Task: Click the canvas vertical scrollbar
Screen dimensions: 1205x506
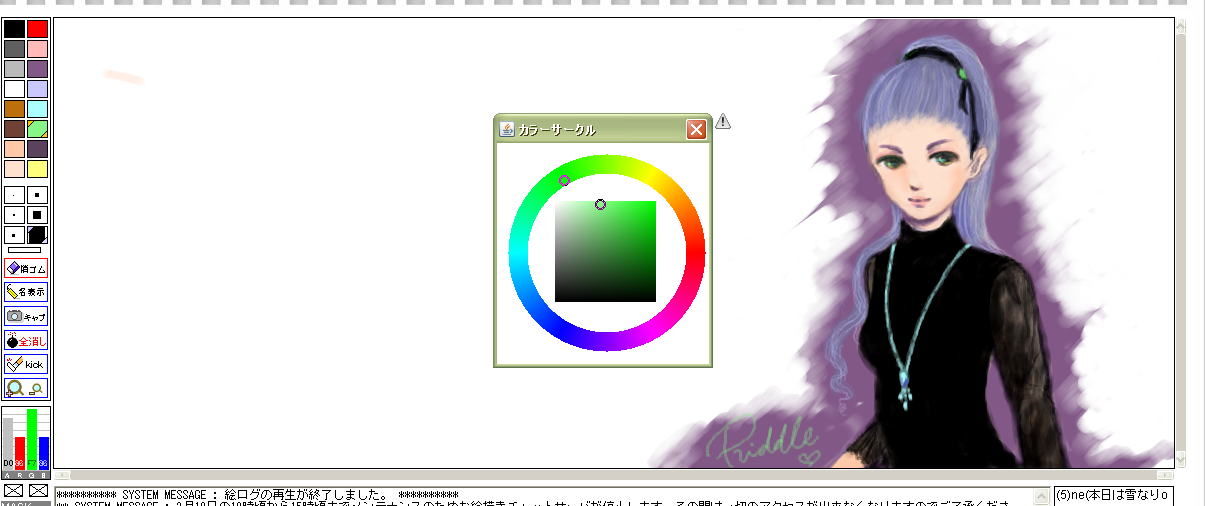Action: click(x=1180, y=243)
